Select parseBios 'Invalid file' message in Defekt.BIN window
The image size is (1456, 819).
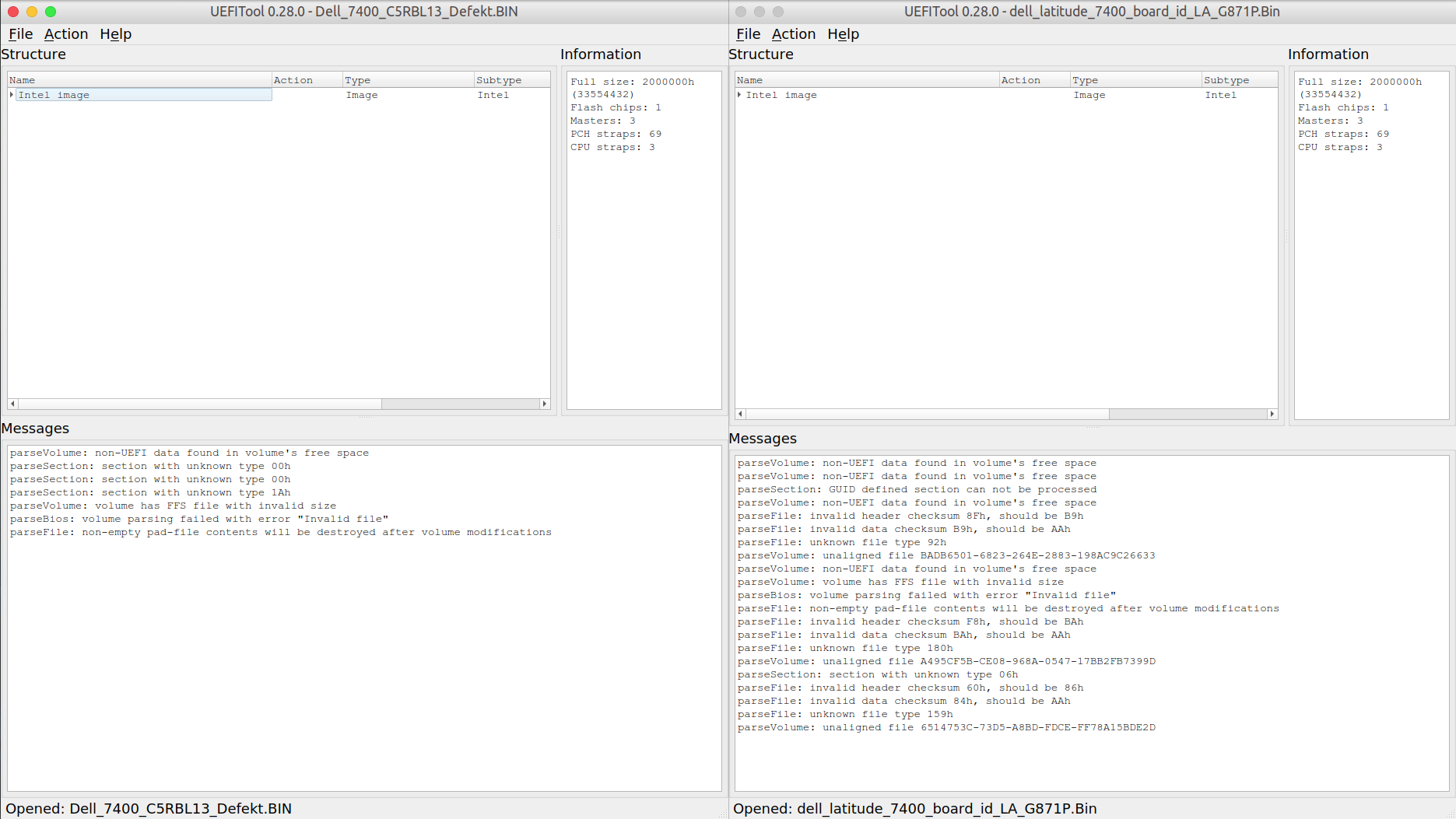click(x=199, y=519)
